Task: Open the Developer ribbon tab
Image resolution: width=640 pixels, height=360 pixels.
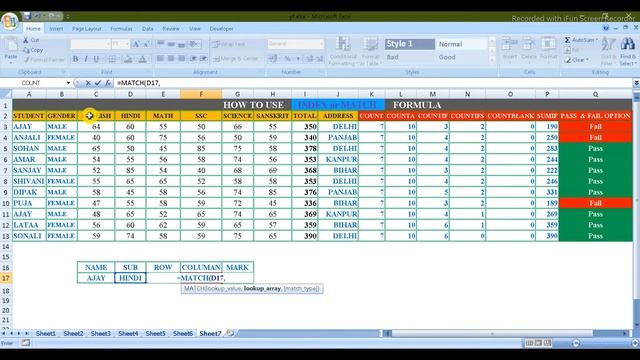Action: point(221,29)
